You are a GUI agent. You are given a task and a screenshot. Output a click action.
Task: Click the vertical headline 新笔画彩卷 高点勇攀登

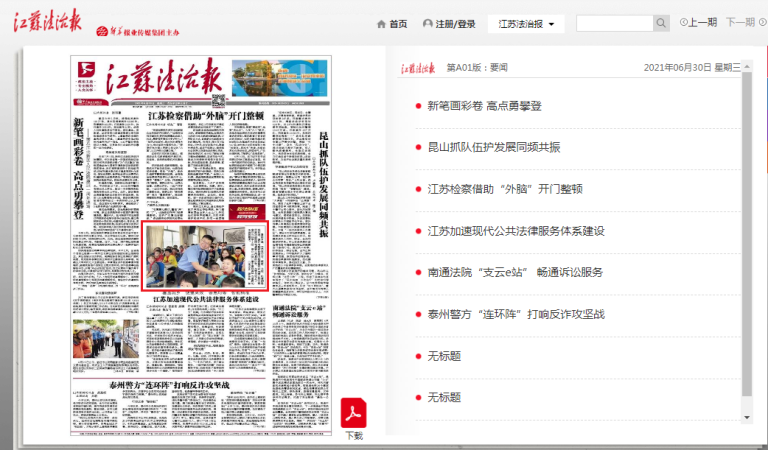tap(78, 168)
